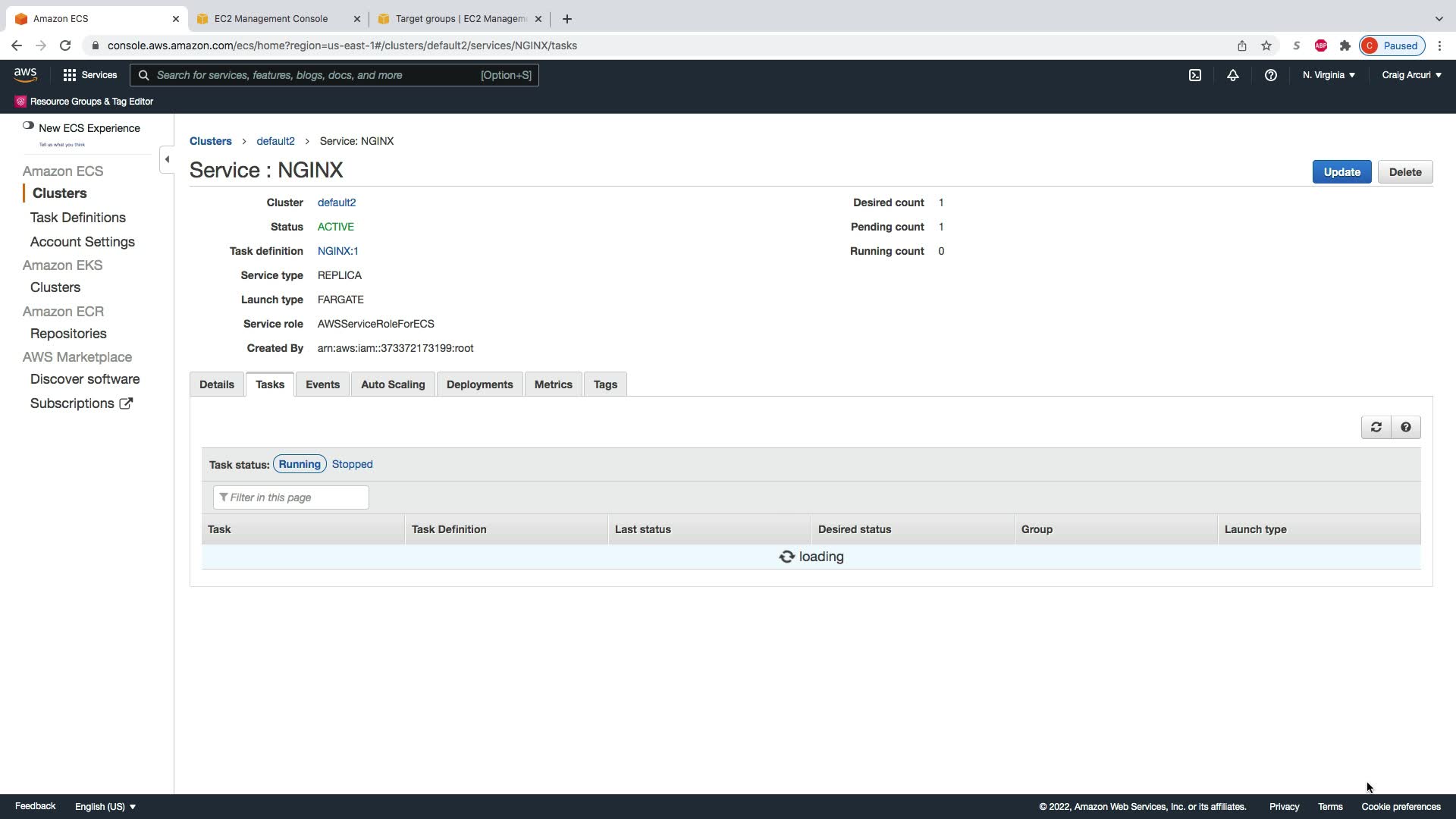This screenshot has width=1456, height=819.
Task: Click the Update service button
Action: [x=1341, y=172]
